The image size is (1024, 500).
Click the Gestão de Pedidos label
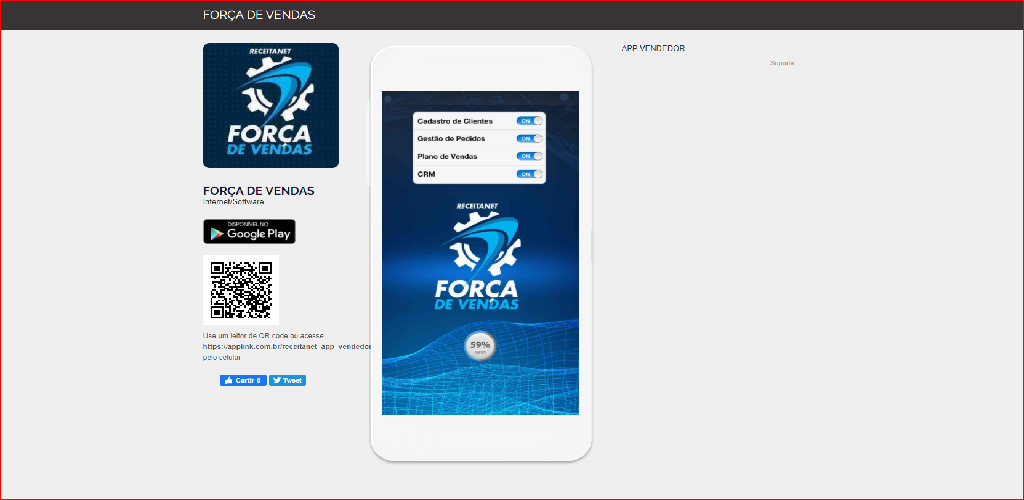point(451,139)
